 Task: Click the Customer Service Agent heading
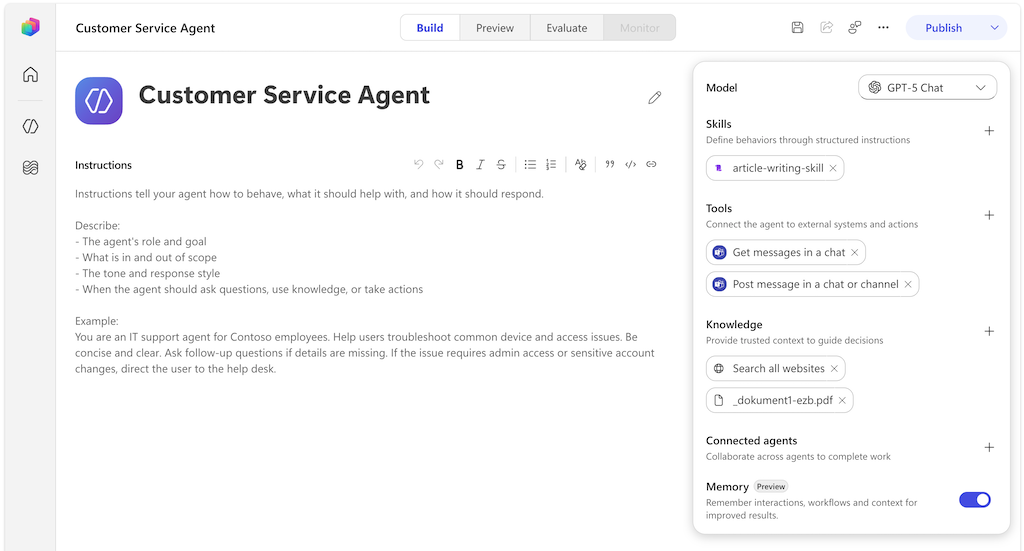[284, 95]
